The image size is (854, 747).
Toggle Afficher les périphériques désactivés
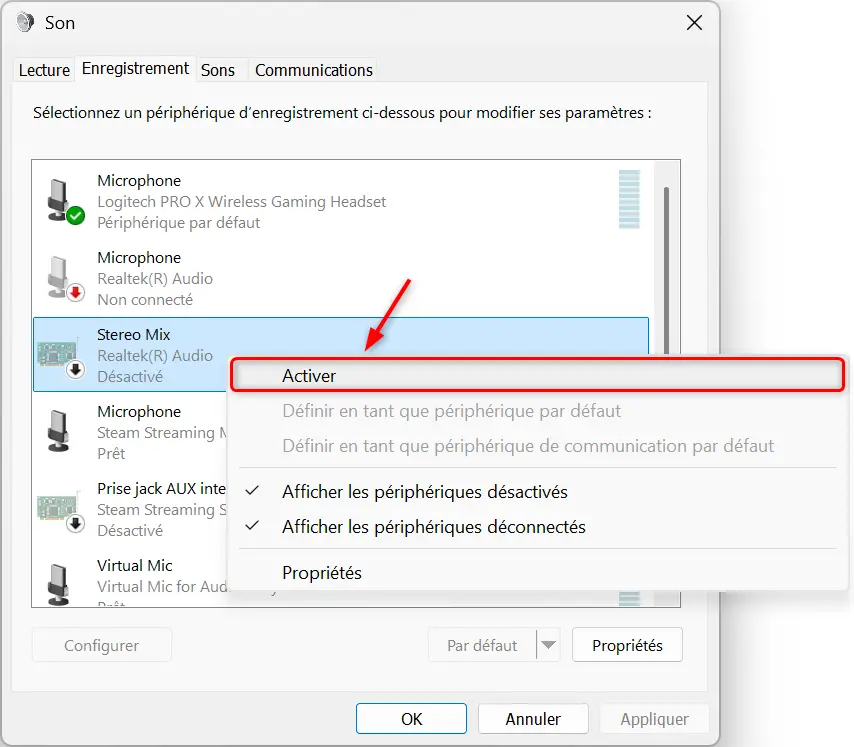(x=425, y=492)
